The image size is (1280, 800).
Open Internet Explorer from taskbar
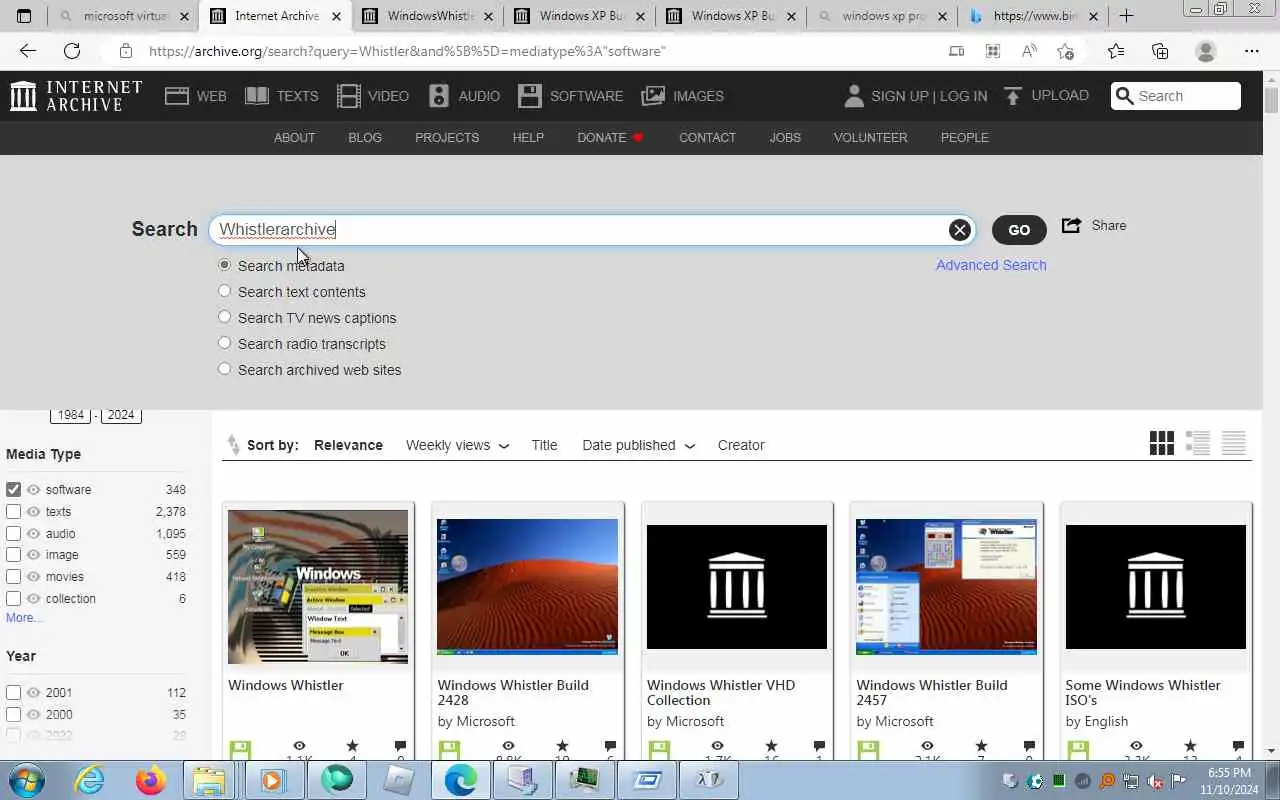89,780
